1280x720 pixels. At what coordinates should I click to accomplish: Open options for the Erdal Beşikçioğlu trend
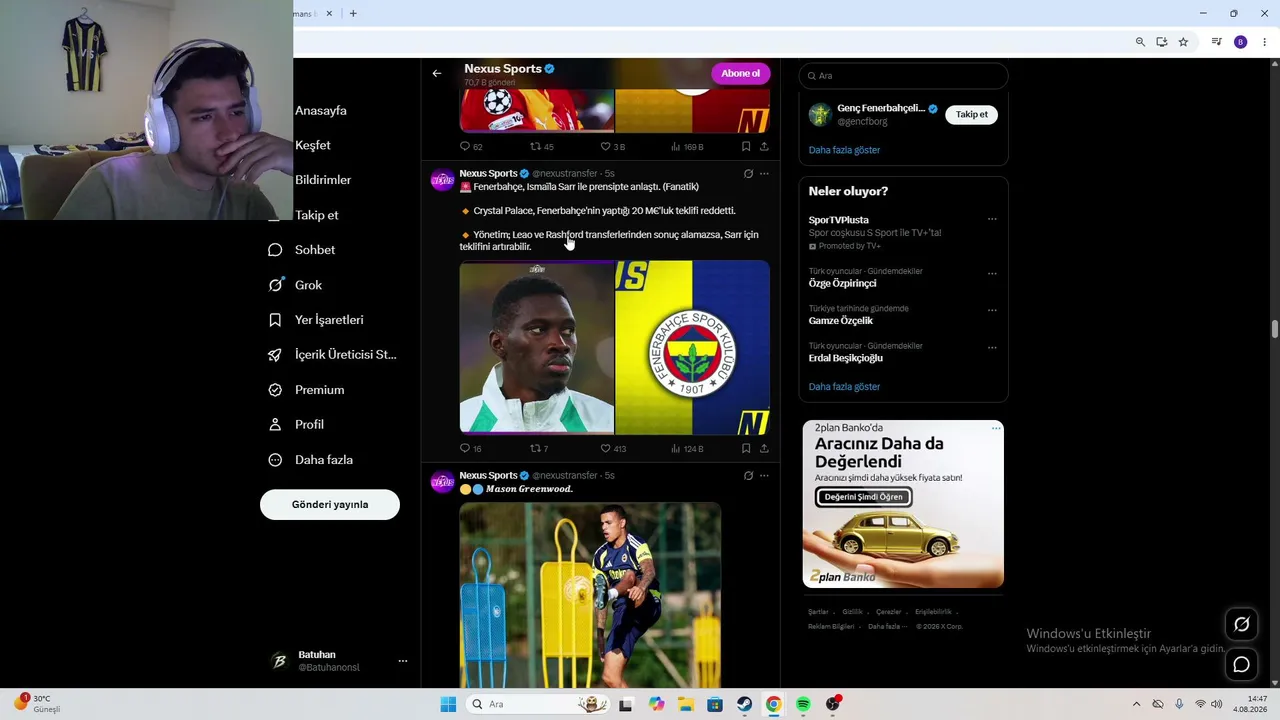[x=992, y=348]
